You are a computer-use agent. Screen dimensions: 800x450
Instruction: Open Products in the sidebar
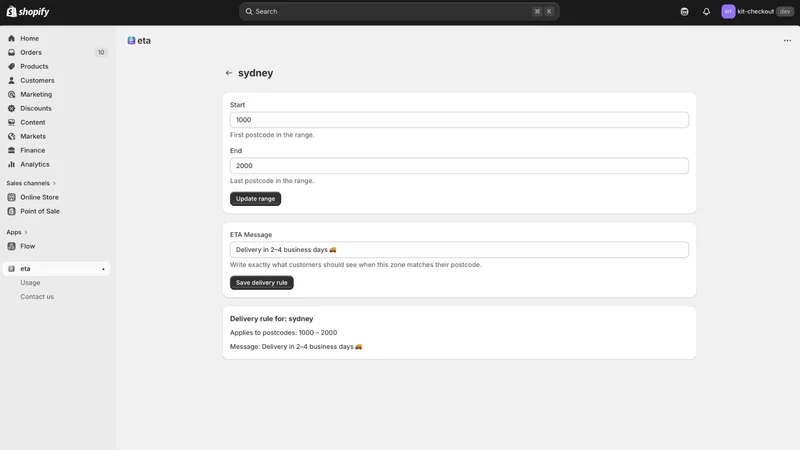tap(34, 66)
